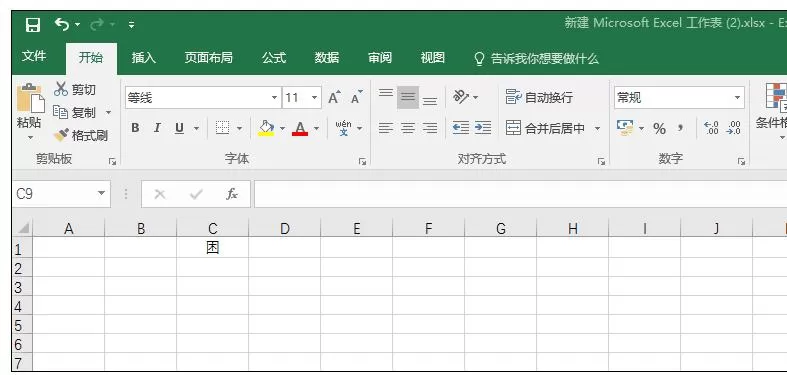Screen dimensions: 787x375
Task: Toggle bold formatting
Action: click(x=135, y=128)
